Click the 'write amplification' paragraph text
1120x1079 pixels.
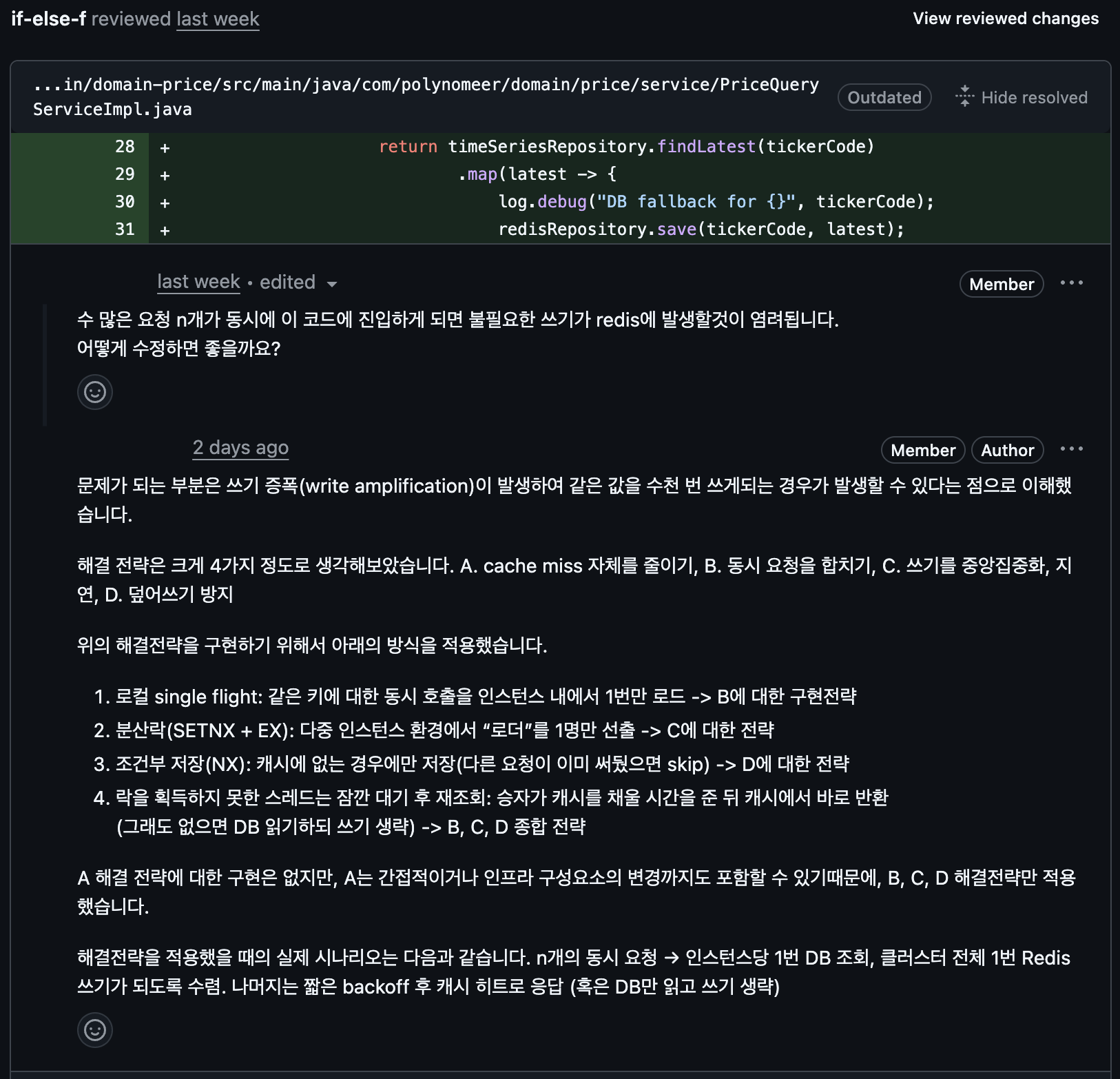[574, 500]
